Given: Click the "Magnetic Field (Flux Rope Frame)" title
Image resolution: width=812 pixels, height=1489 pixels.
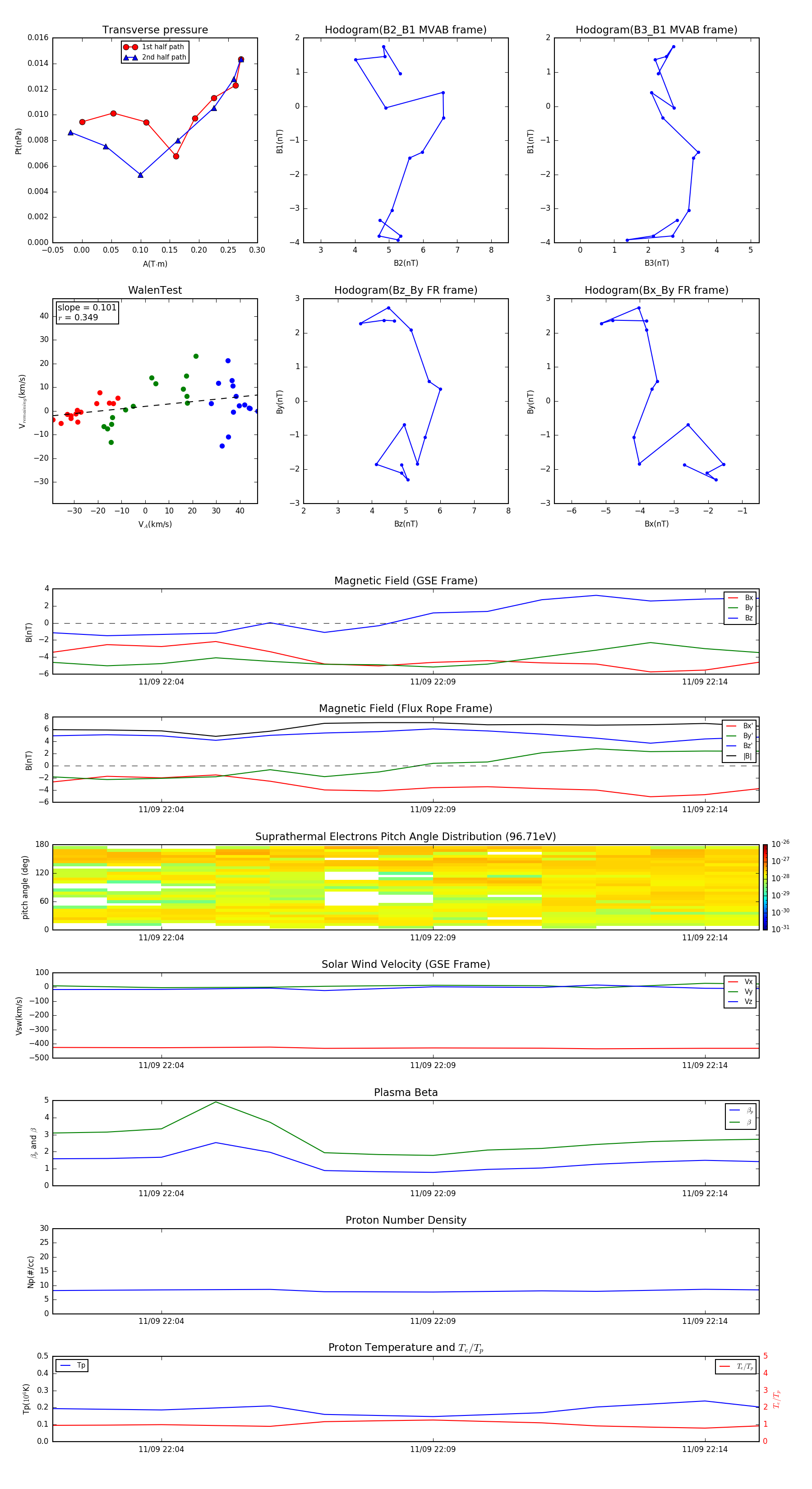Looking at the screenshot, I should [x=406, y=708].
